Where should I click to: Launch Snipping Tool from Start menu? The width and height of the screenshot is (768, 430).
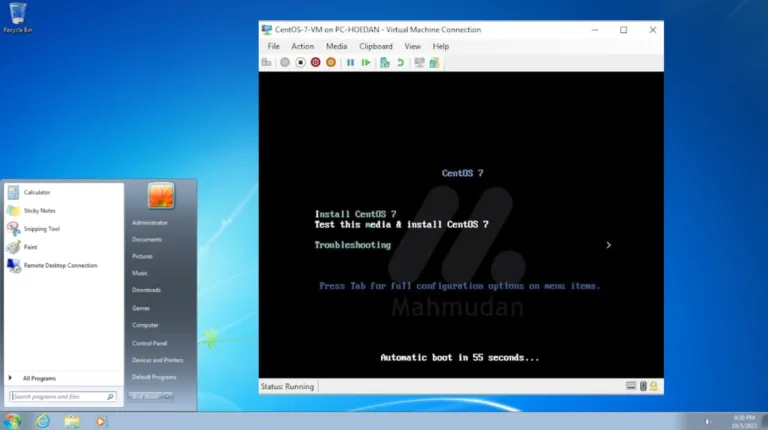[x=64, y=229]
